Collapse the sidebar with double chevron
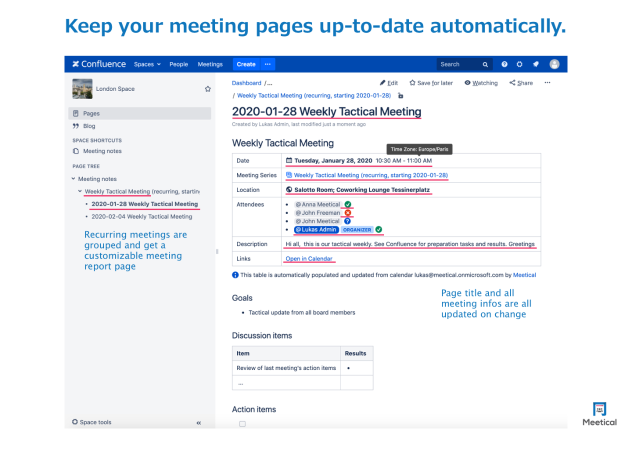Viewport: 632px width, 450px height. 199,423
